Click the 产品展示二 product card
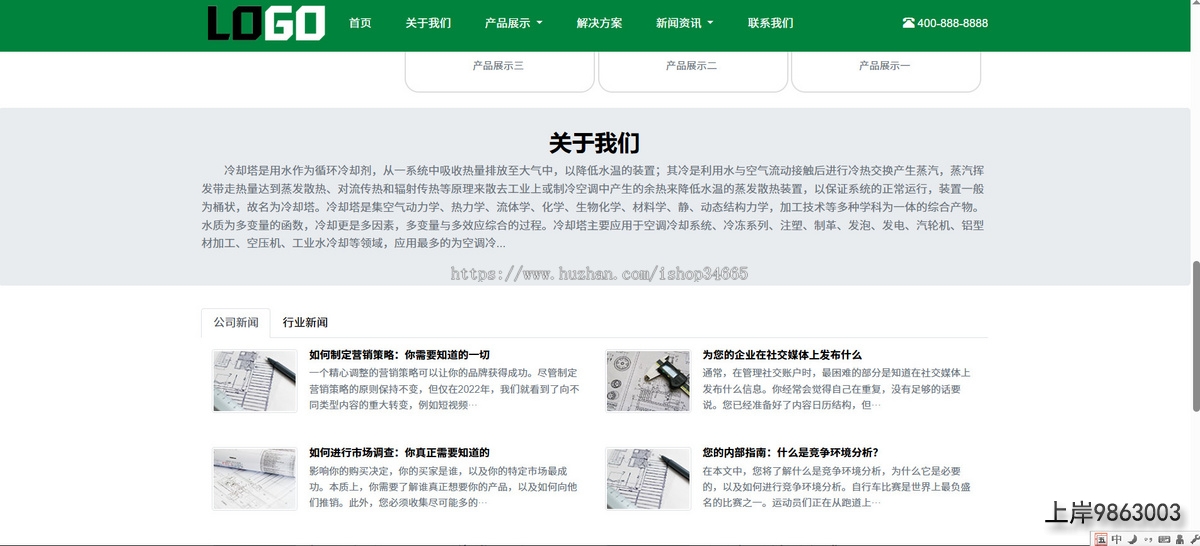Screen dimensions: 1200x546 (x=691, y=66)
